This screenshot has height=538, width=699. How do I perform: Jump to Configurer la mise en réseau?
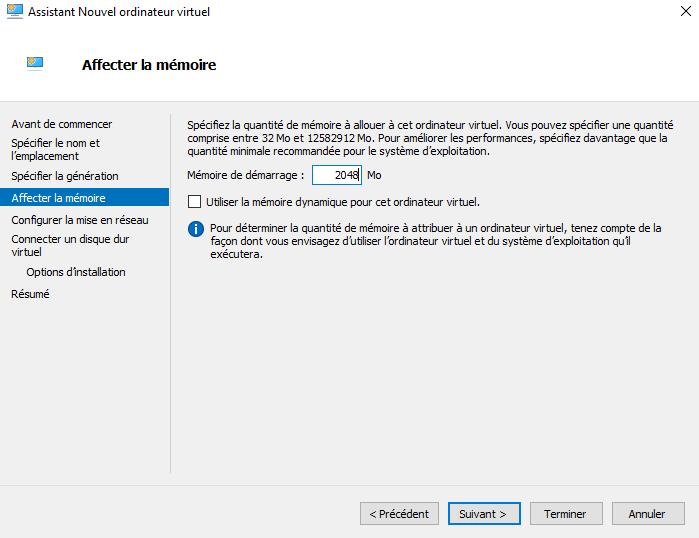coord(79,220)
